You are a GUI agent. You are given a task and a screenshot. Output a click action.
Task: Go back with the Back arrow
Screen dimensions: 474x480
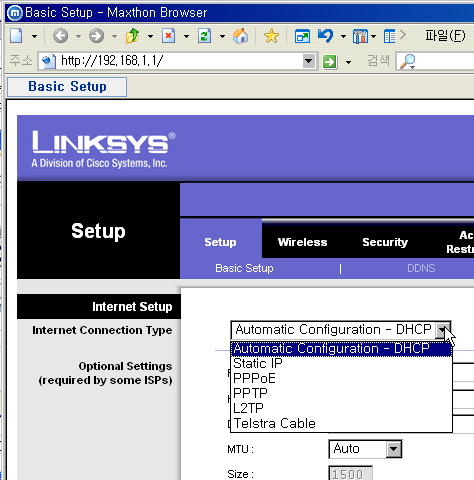(x=61, y=36)
